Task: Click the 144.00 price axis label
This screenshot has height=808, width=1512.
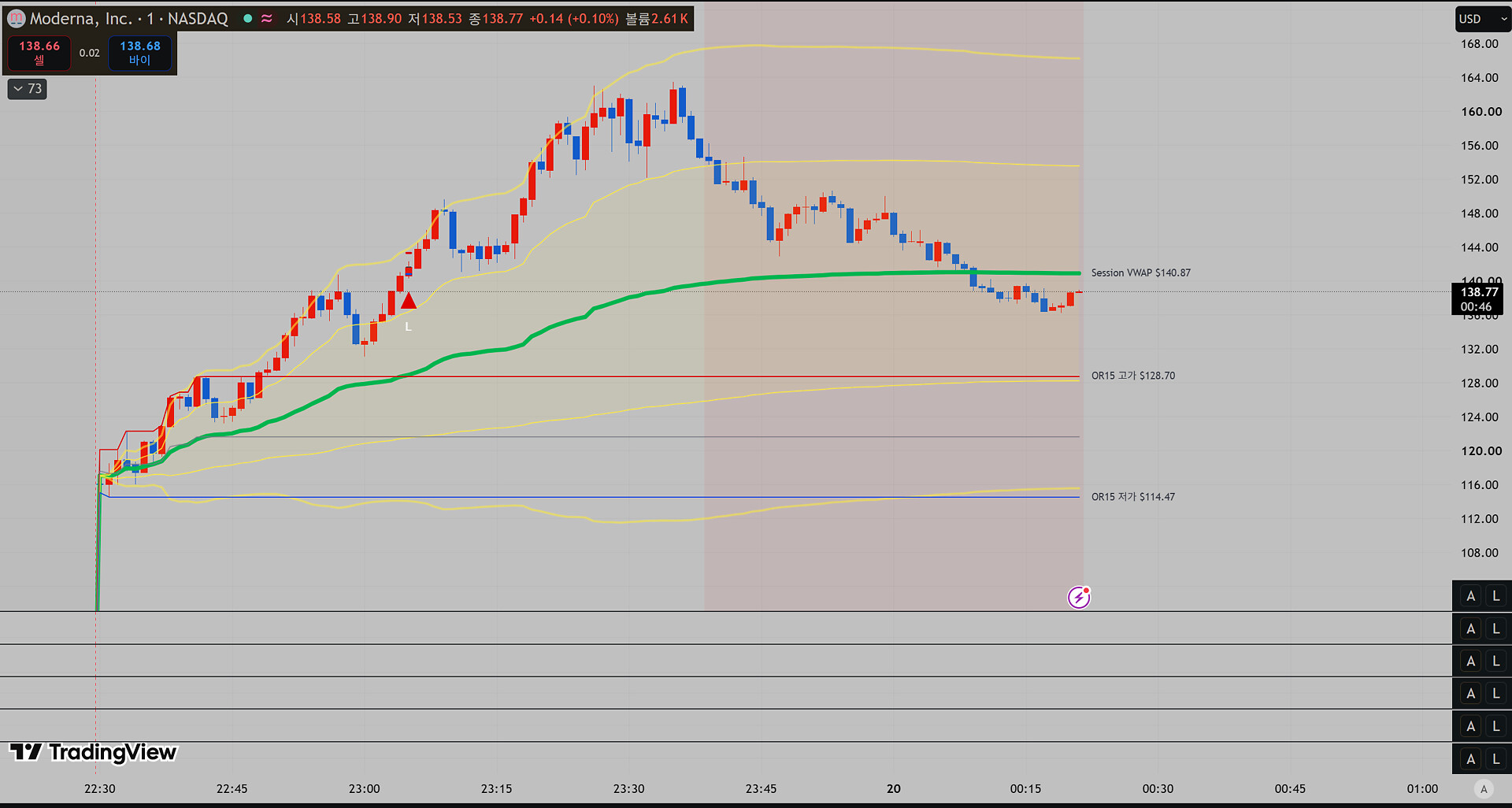Action: [1479, 247]
